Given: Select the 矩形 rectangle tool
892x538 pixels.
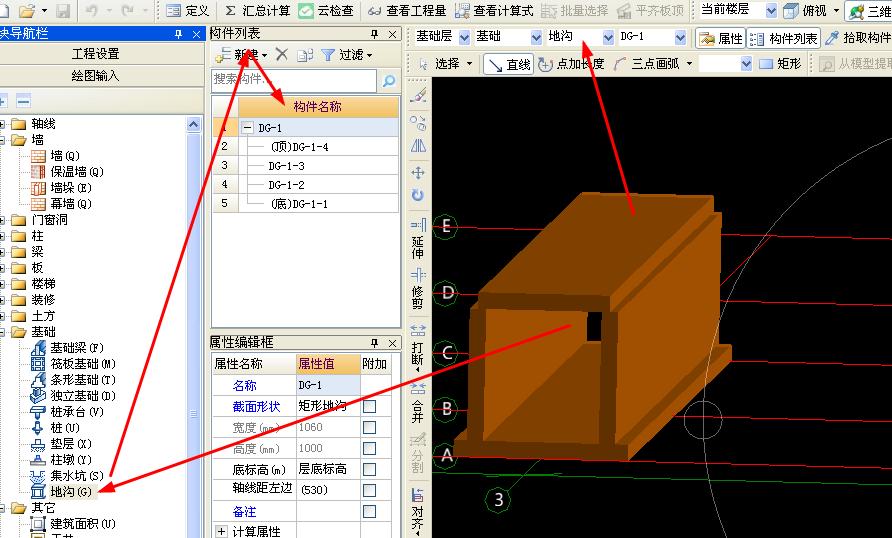Looking at the screenshot, I should pyautogui.click(x=780, y=64).
